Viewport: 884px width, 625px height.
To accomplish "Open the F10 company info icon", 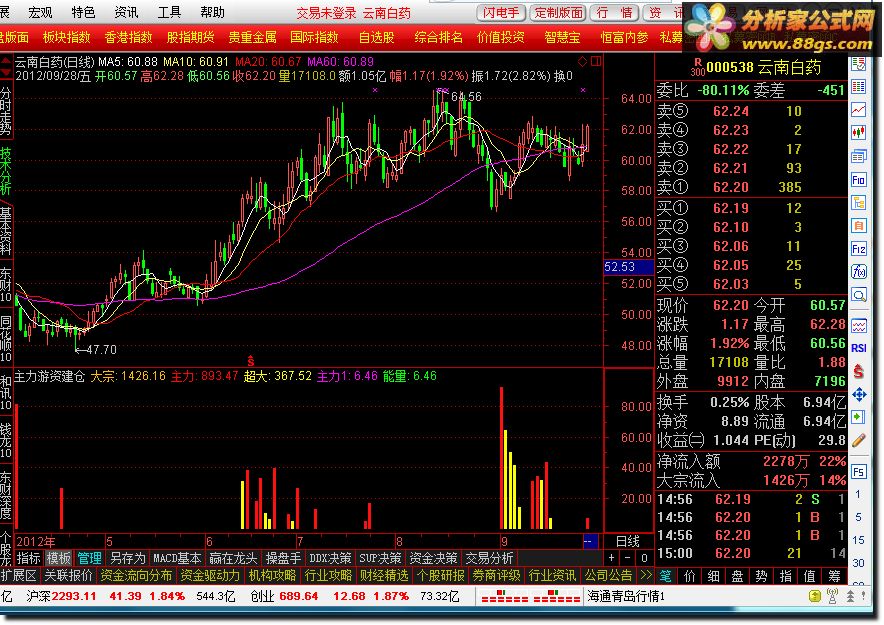I will click(859, 180).
